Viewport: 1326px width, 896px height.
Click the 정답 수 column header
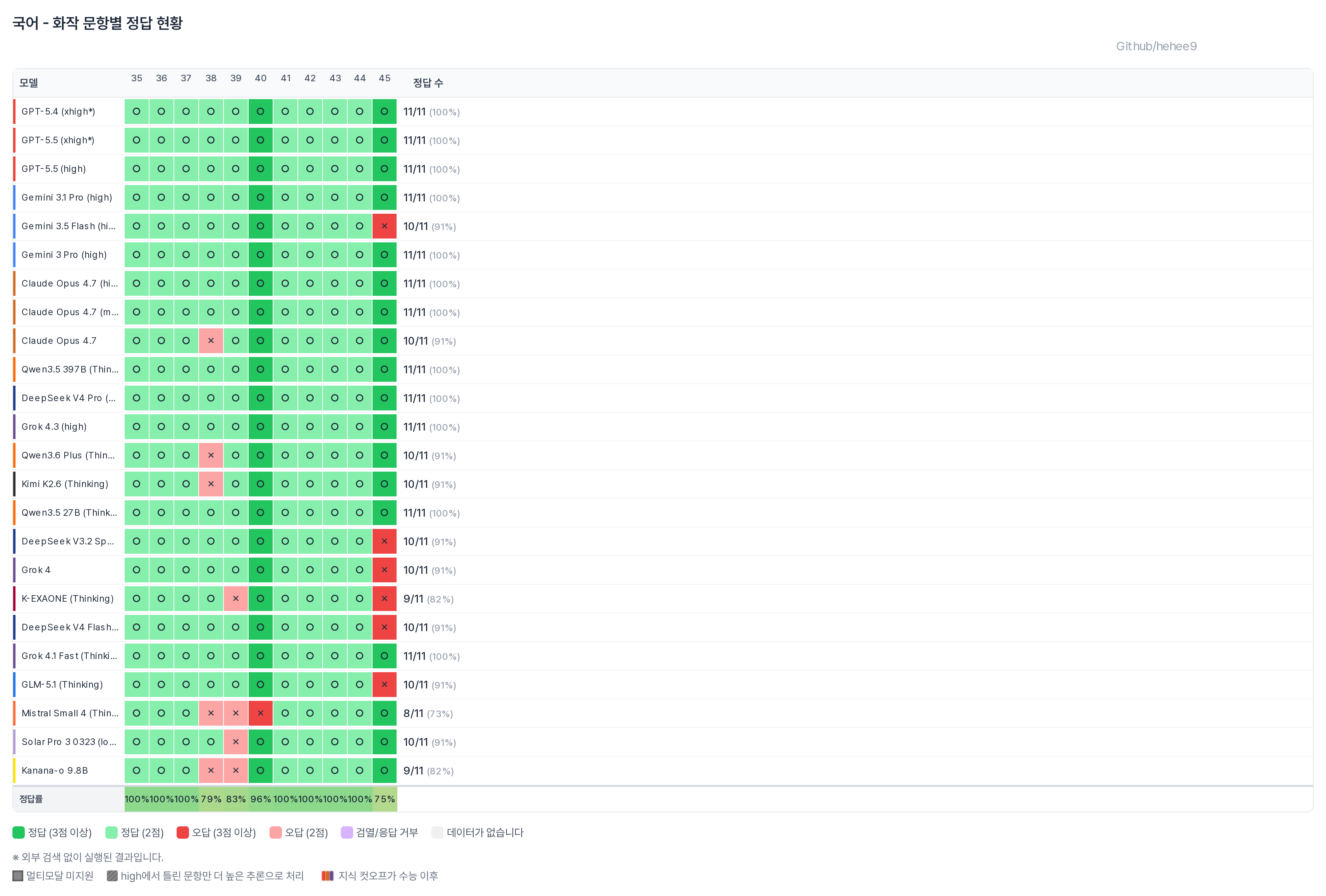click(428, 83)
